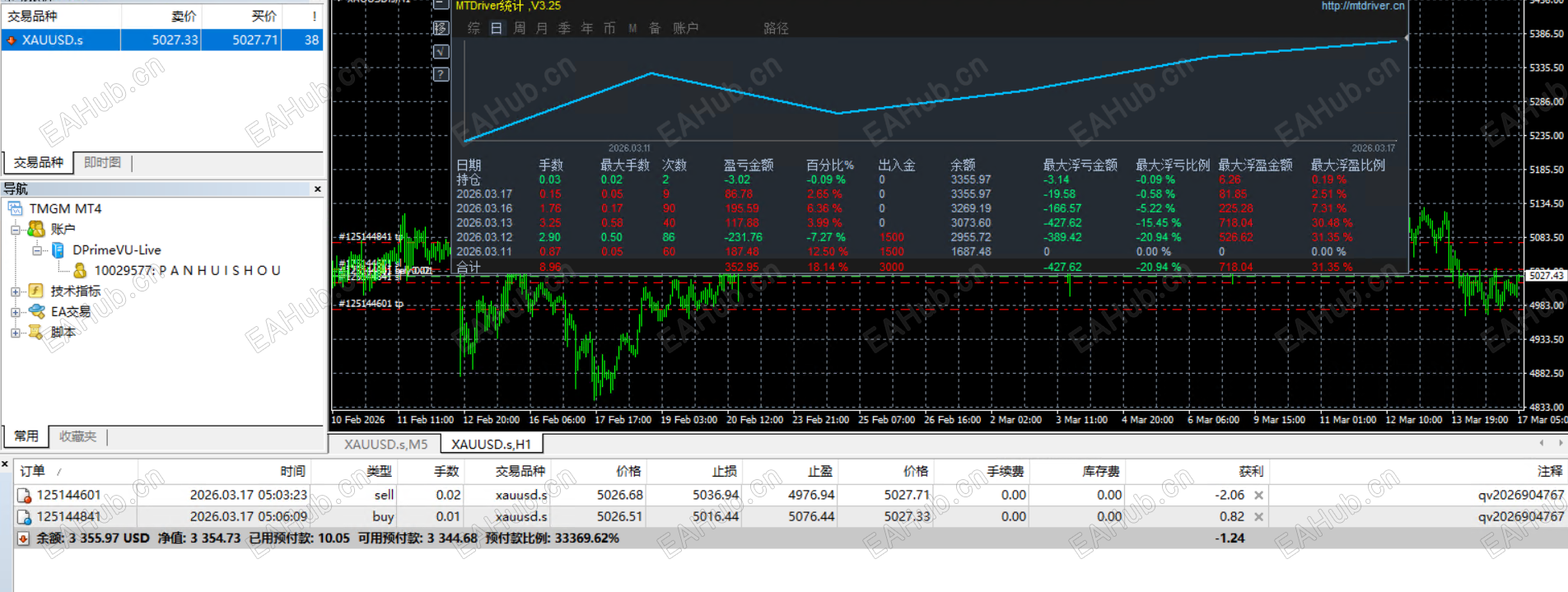Image resolution: width=1568 pixels, height=592 pixels.
Task: Select the 周 (weekly) statistics tab
Action: pyautogui.click(x=520, y=28)
